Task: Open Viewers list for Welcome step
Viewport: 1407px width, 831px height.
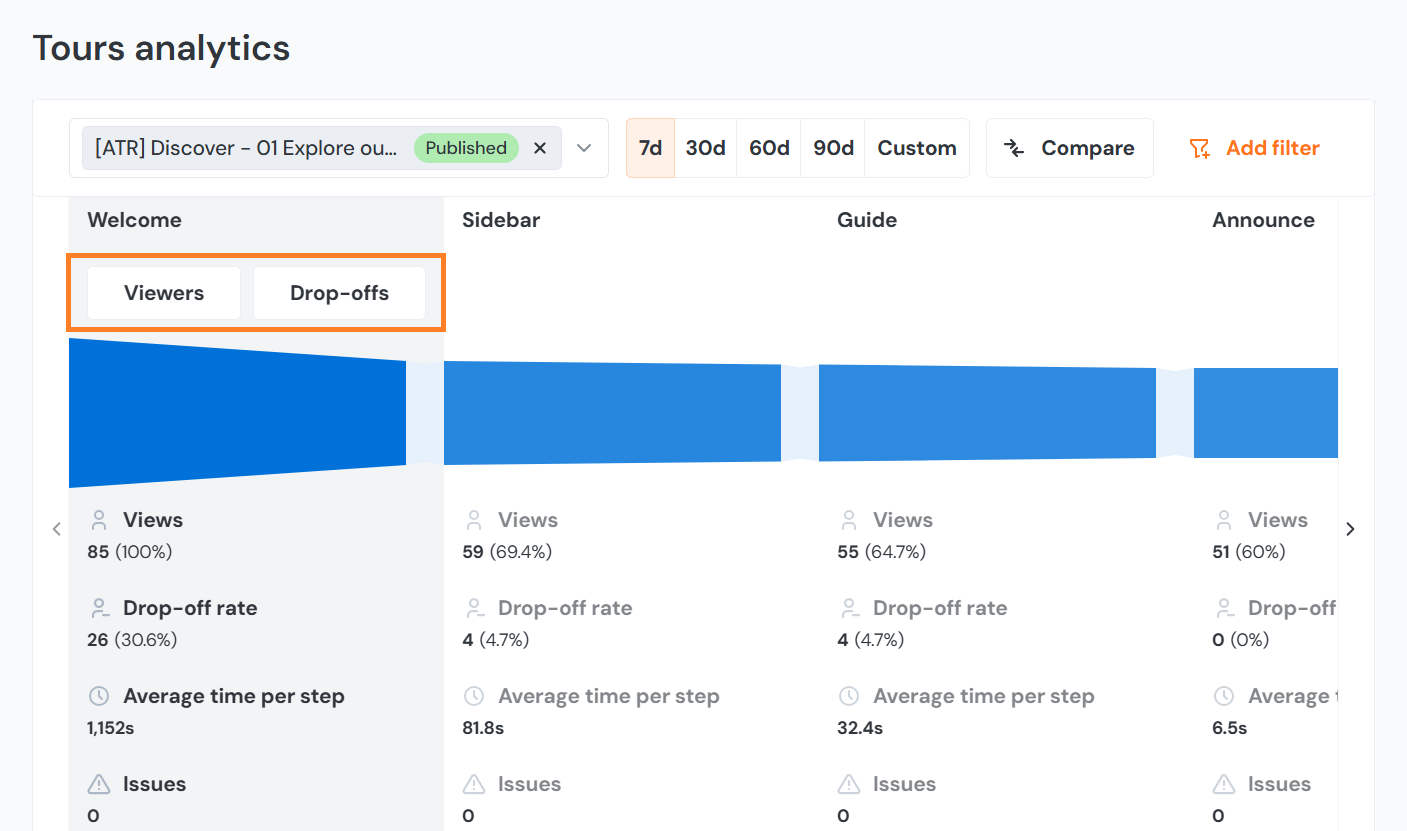Action: coord(164,293)
